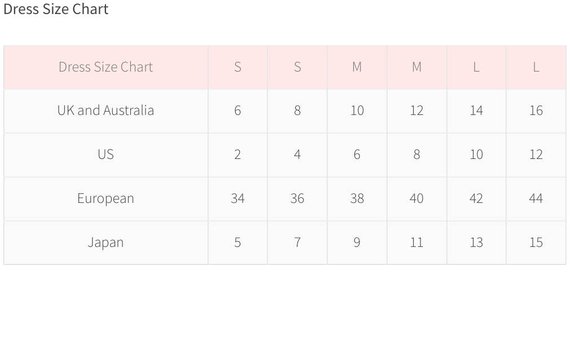Click the European size 44 cell
The width and height of the screenshot is (570, 362).
tap(536, 199)
